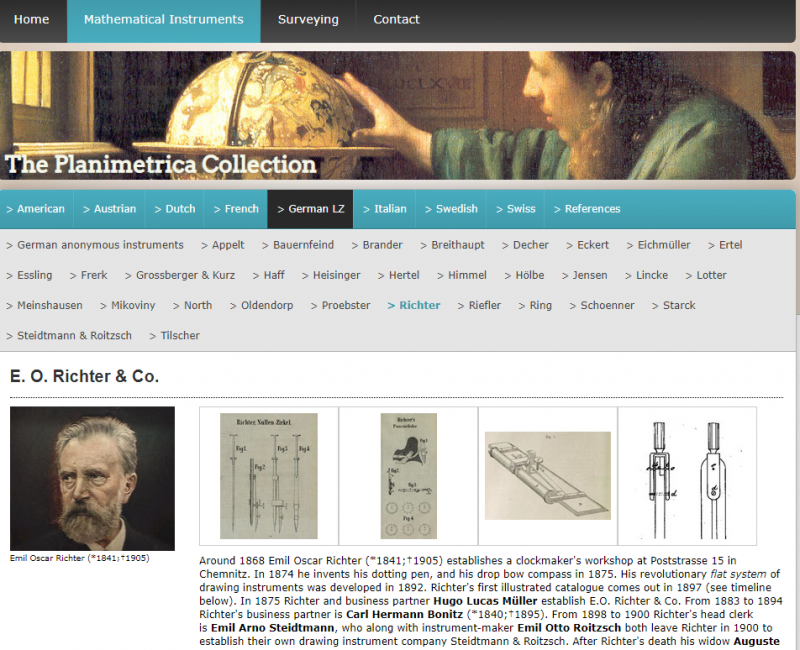Open the German anonymous instruments link
This screenshot has width=800, height=650.
click(x=95, y=245)
